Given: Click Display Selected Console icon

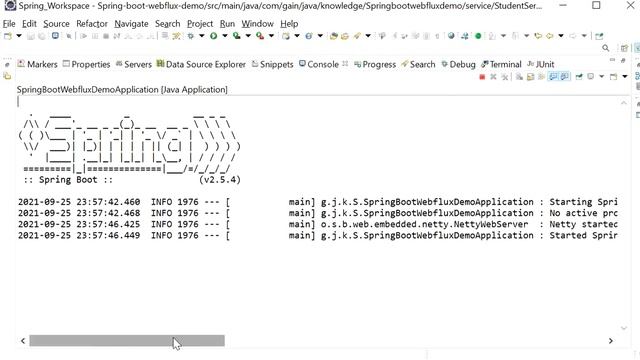Looking at the screenshot, I should (590, 77).
